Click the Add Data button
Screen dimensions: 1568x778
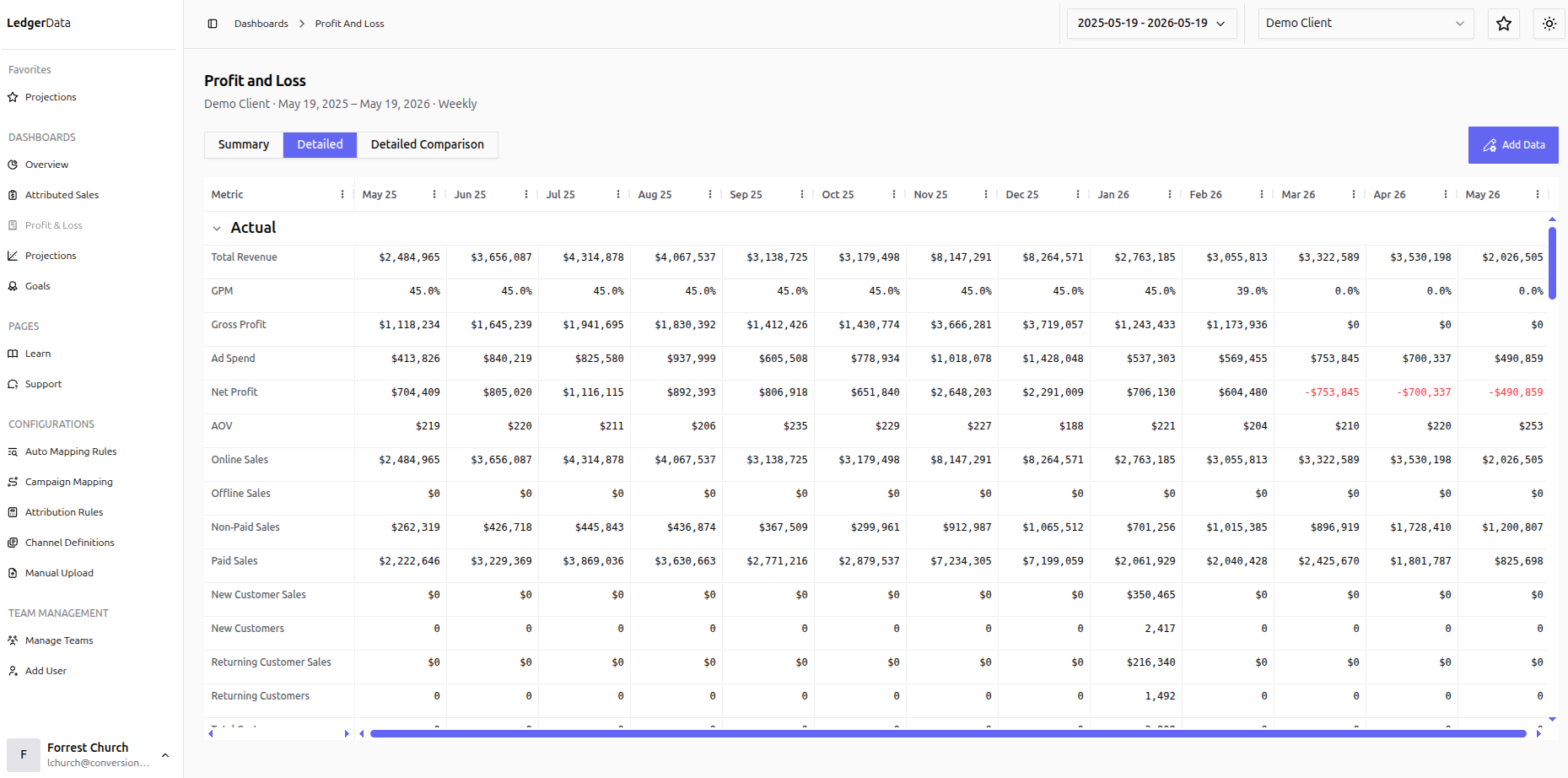1513,145
